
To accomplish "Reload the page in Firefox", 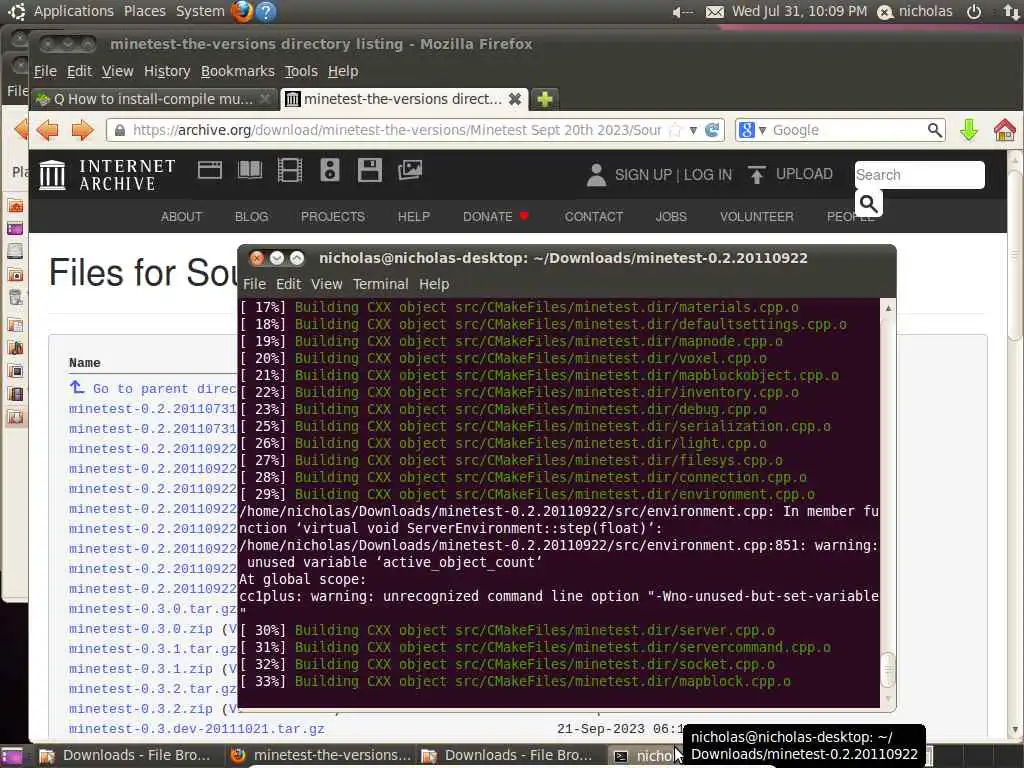I will (x=712, y=130).
